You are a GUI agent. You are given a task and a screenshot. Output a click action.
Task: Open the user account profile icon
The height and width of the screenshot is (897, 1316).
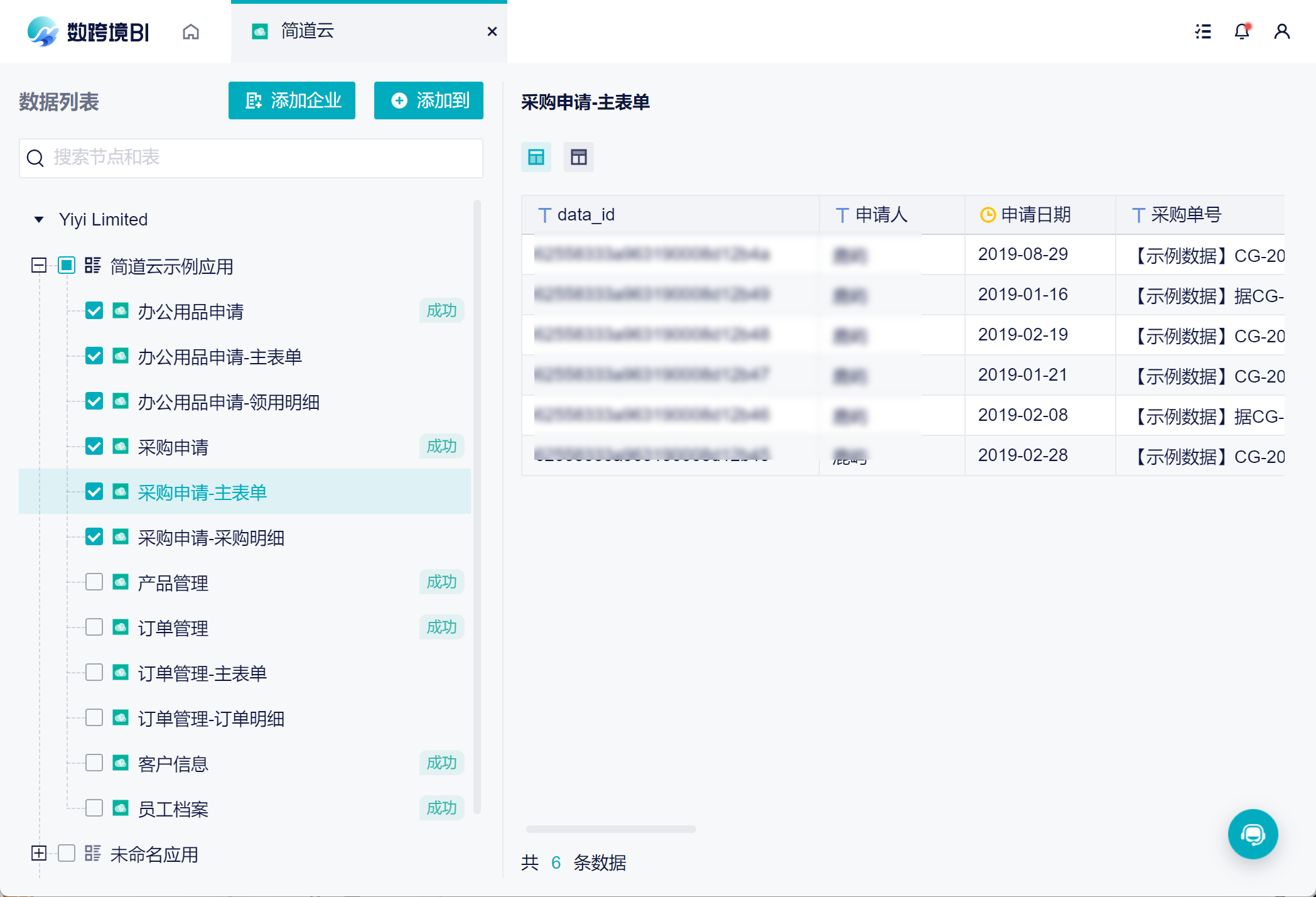click(x=1281, y=31)
